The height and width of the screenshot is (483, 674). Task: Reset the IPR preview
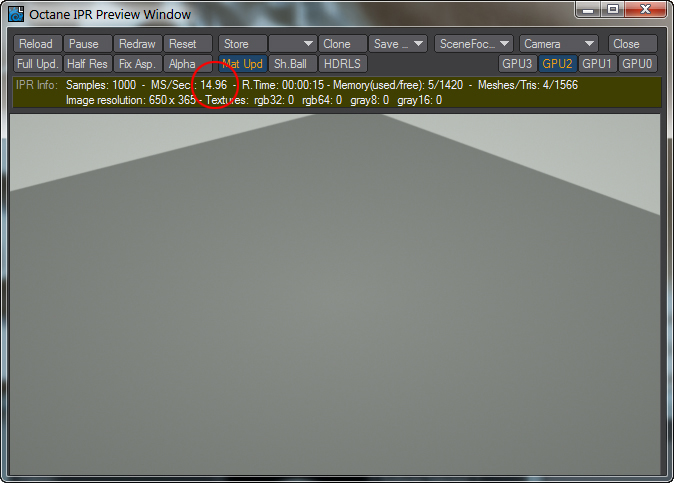click(x=188, y=44)
